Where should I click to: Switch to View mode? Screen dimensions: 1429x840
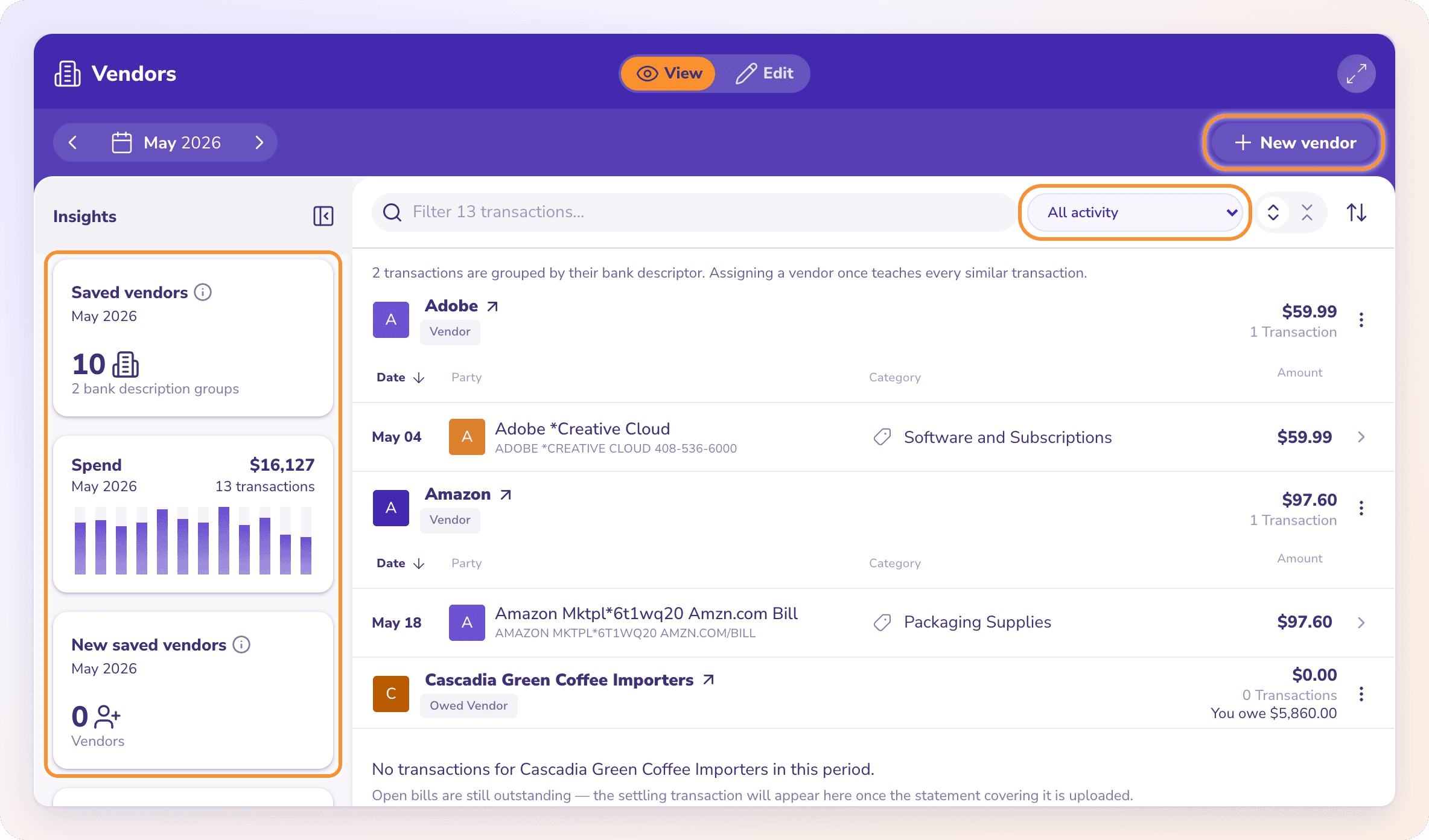pyautogui.click(x=669, y=74)
